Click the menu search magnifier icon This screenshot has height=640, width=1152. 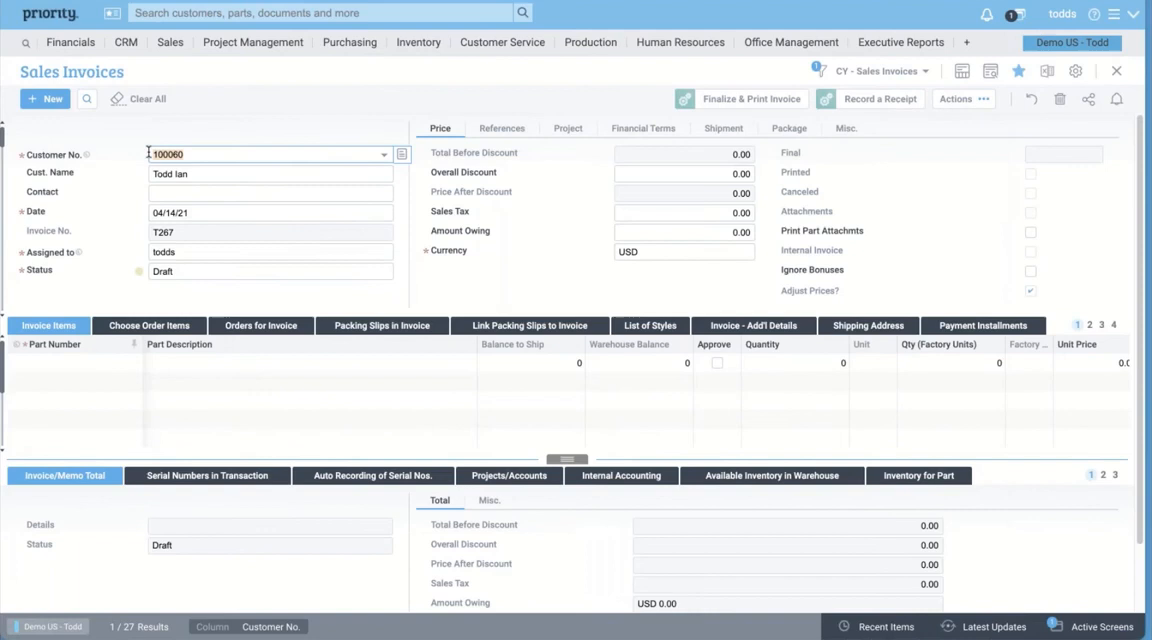pos(26,43)
